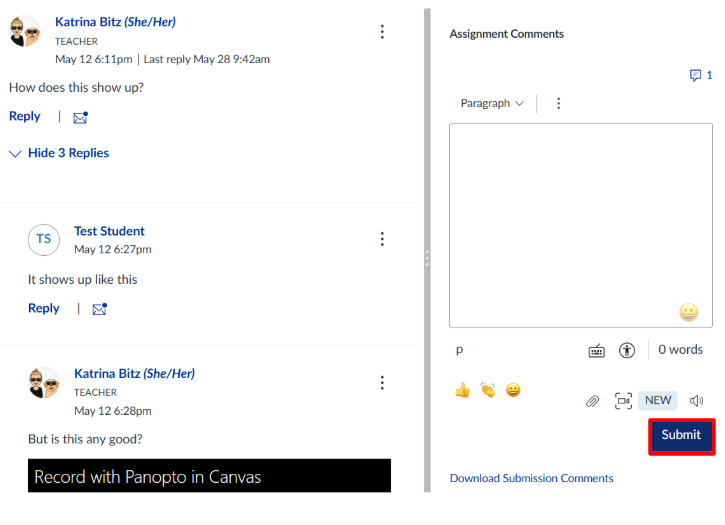Open more toolbar options next to Paragraph
The width and height of the screenshot is (725, 525).
tap(558, 103)
